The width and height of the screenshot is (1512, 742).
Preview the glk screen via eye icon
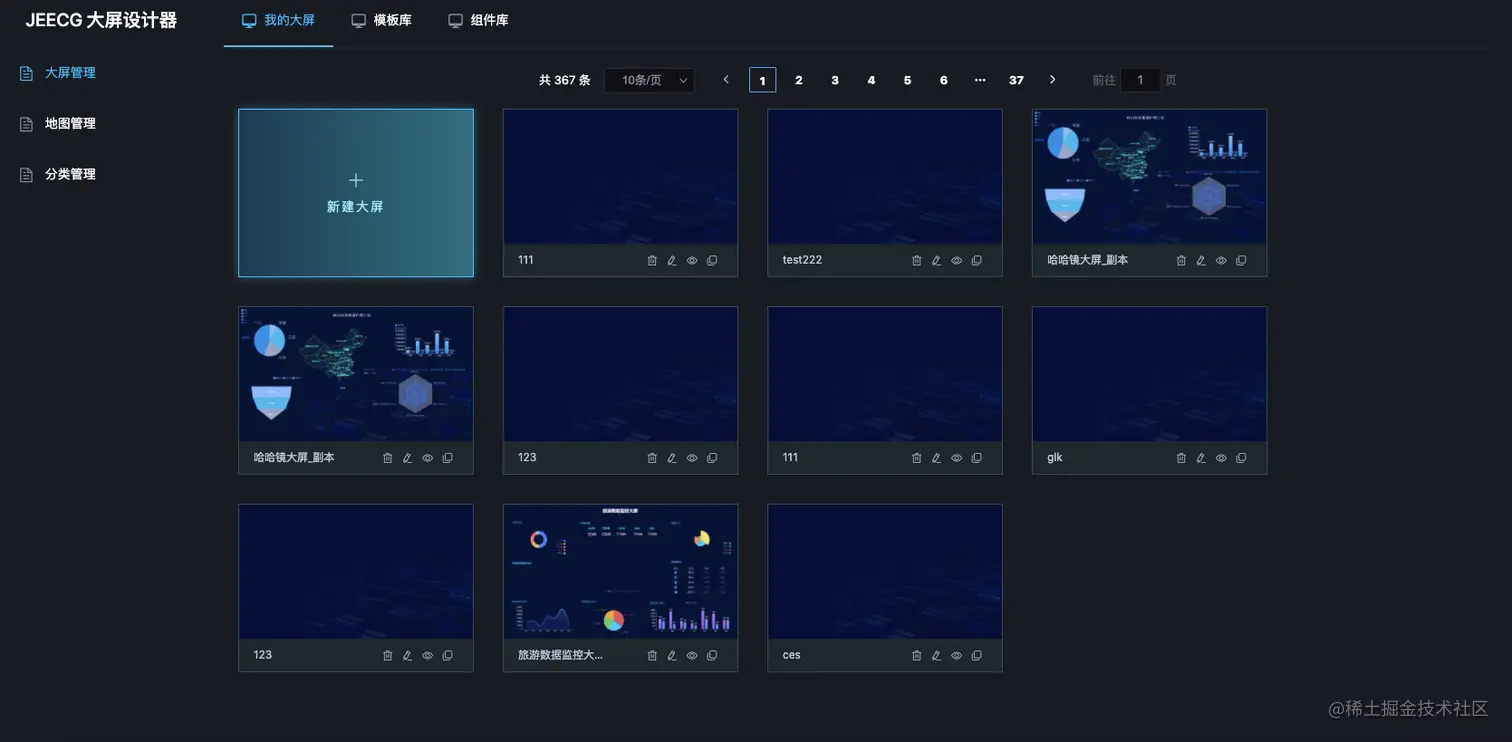(x=1221, y=458)
